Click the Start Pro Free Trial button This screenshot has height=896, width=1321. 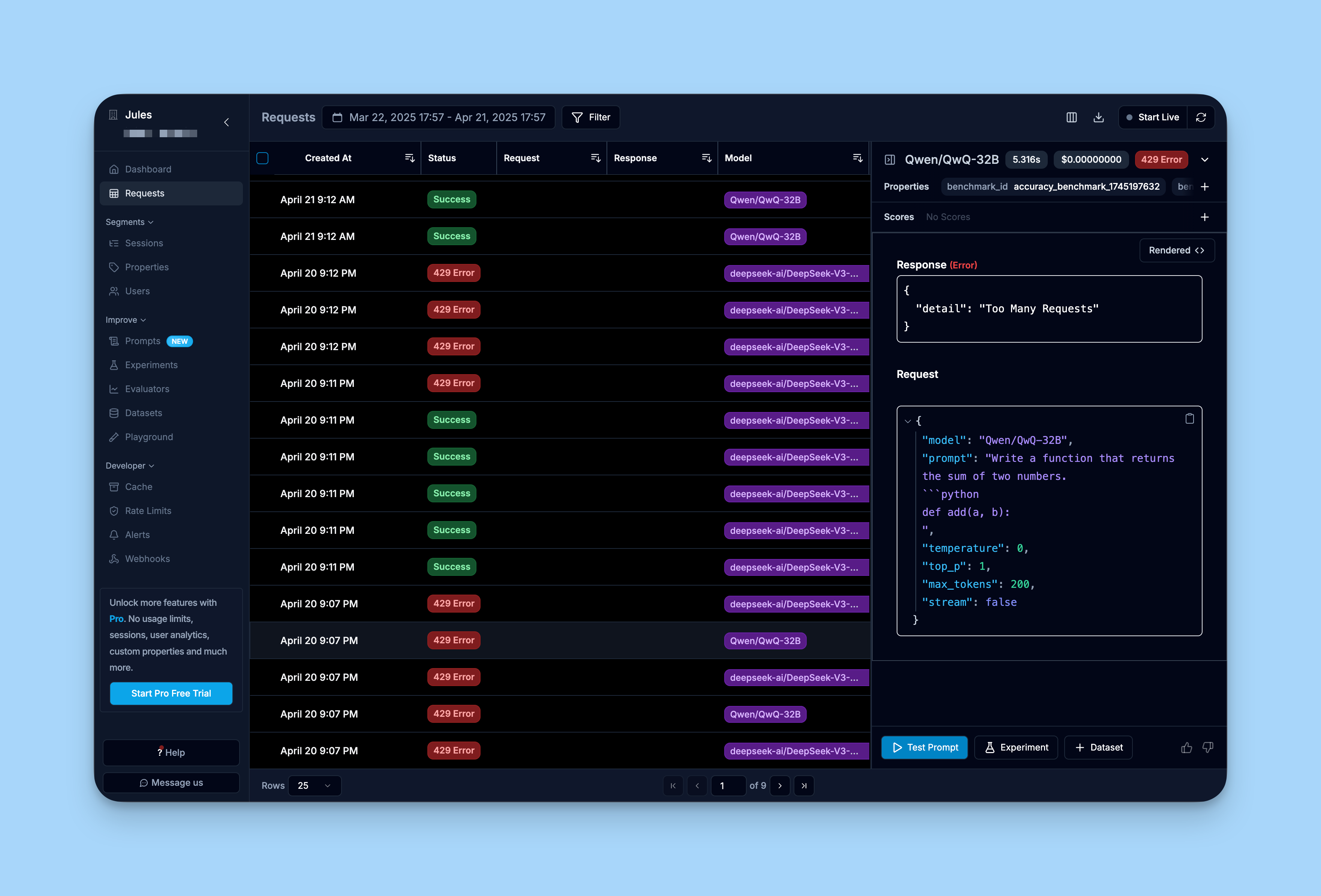tap(171, 693)
